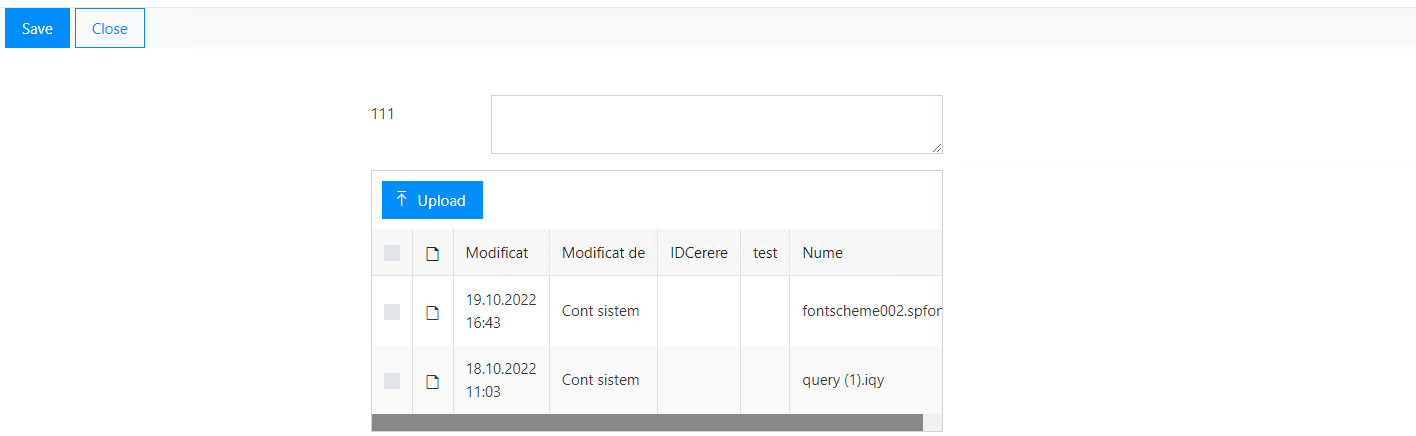Click the document icon for fontscheme002 file
This screenshot has height=436, width=1416.
(433, 312)
